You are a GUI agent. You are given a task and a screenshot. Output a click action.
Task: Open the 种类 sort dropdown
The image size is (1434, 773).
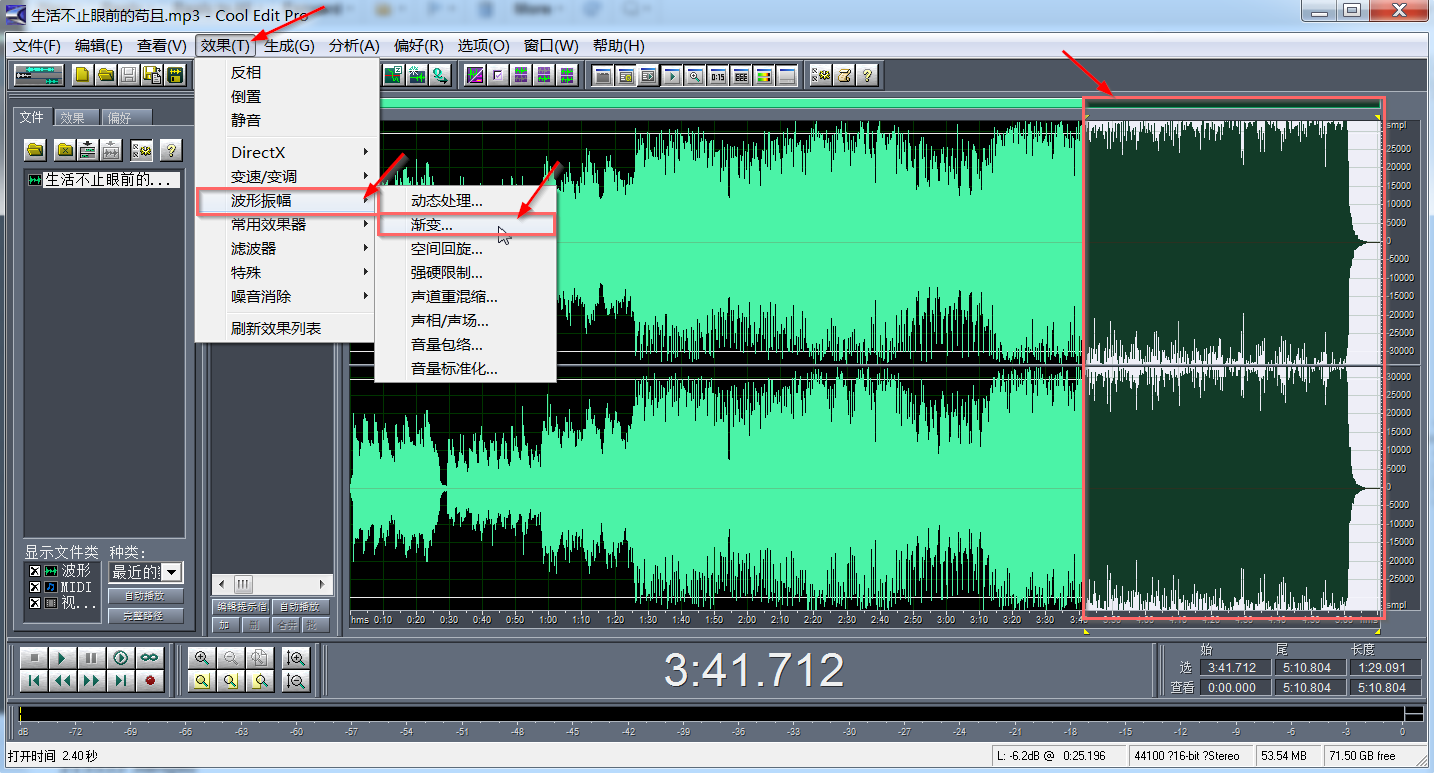click(172, 572)
